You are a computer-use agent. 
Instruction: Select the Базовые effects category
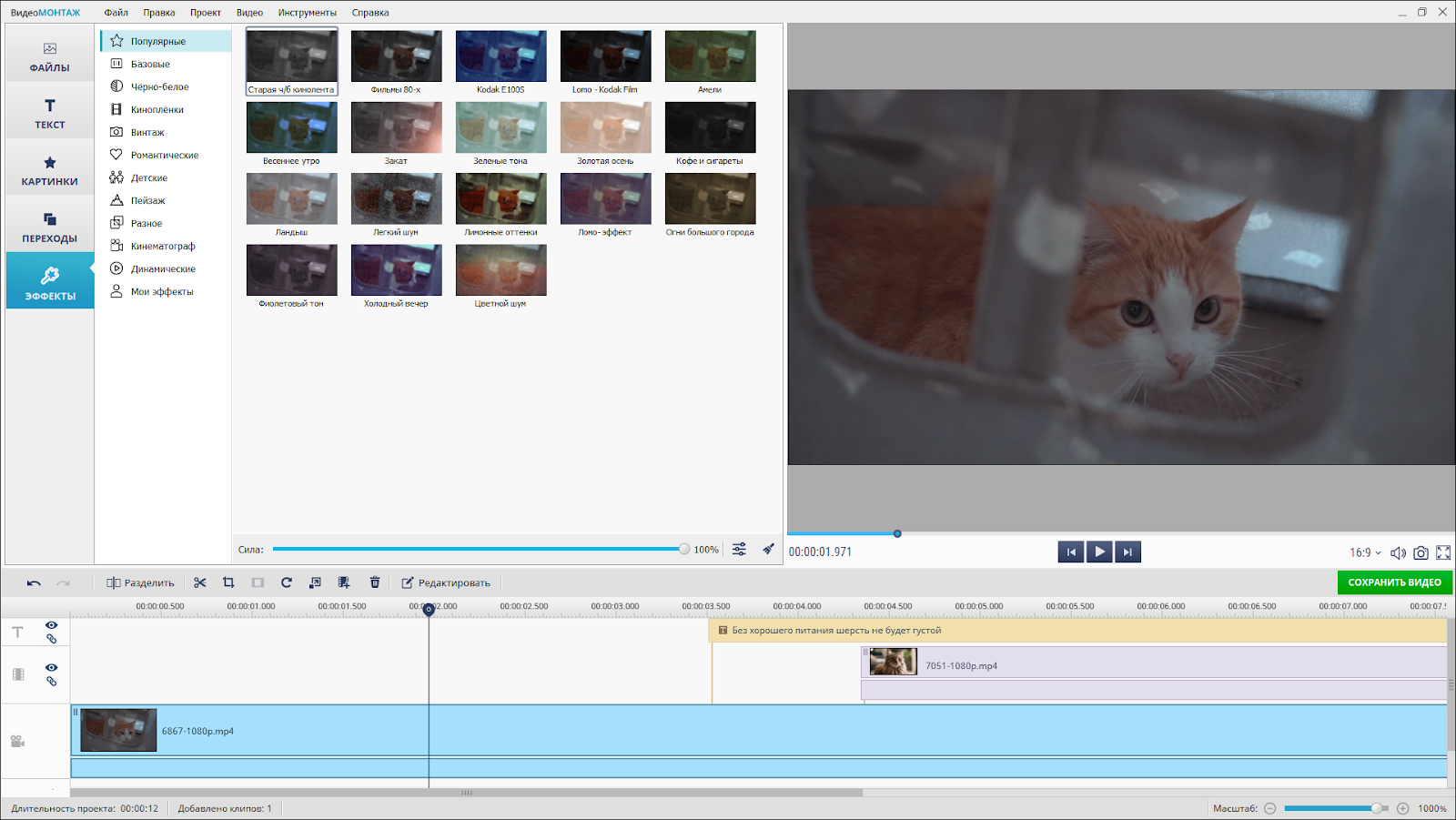point(166,64)
